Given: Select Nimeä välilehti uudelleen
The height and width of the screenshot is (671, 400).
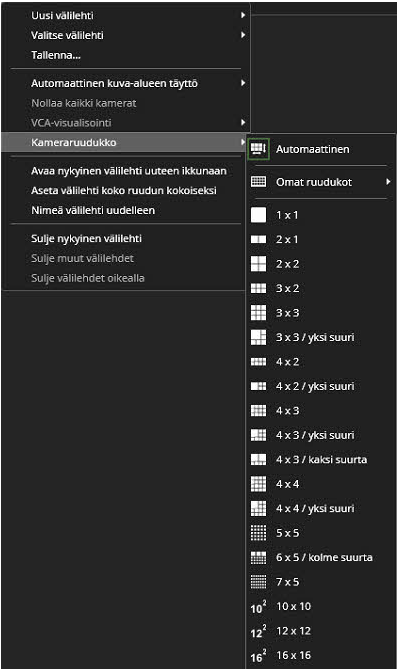Looking at the screenshot, I should pyautogui.click(x=93, y=210).
